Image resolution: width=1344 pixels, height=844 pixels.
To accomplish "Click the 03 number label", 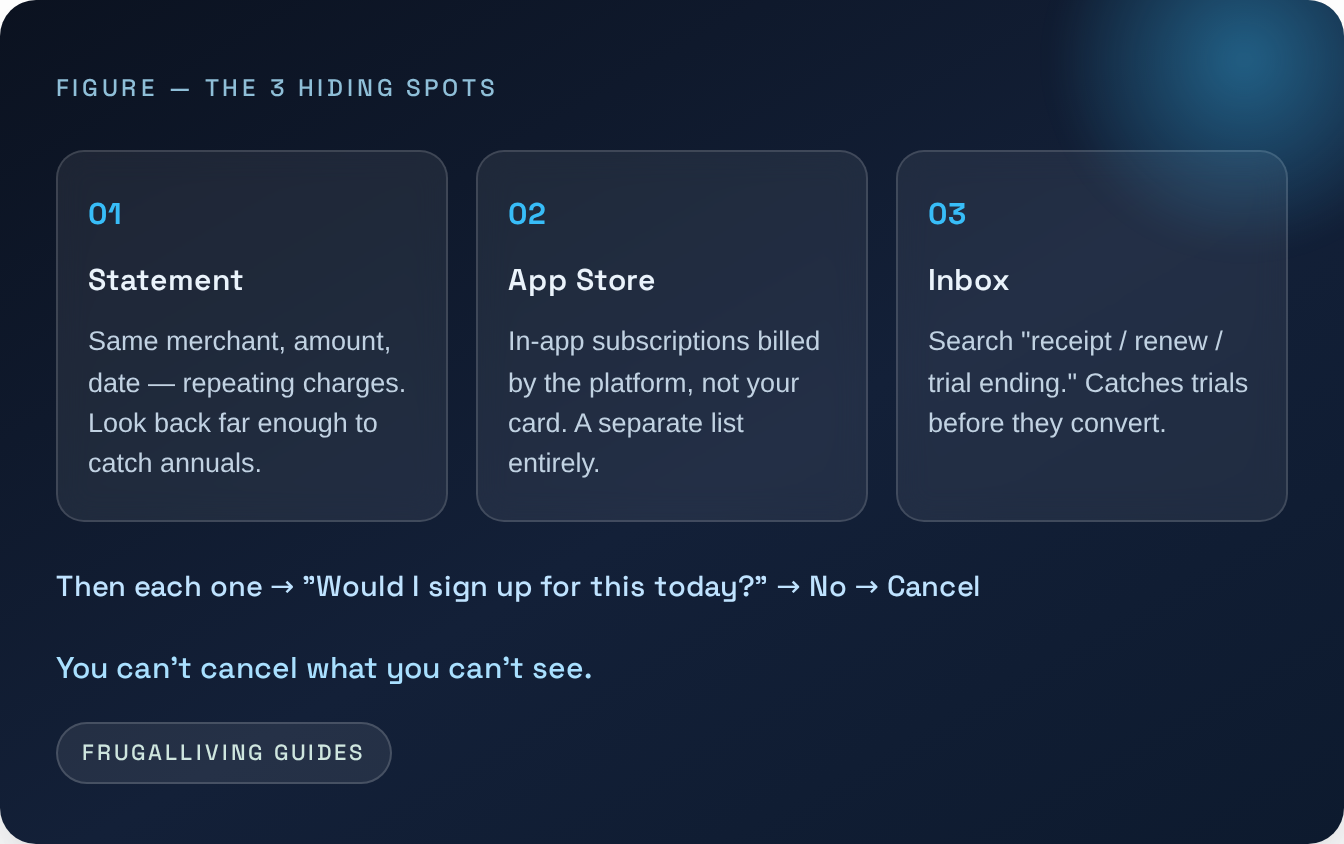I will click(947, 214).
